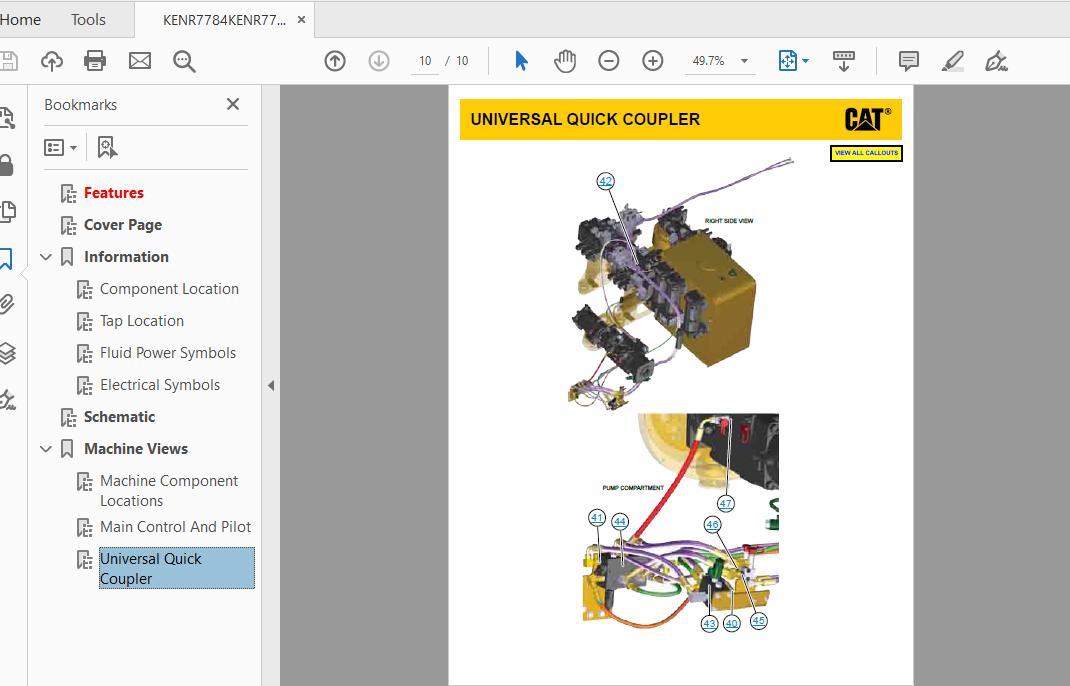The width and height of the screenshot is (1070, 686).
Task: Open Machine Component Locations bookmark
Action: (x=169, y=491)
